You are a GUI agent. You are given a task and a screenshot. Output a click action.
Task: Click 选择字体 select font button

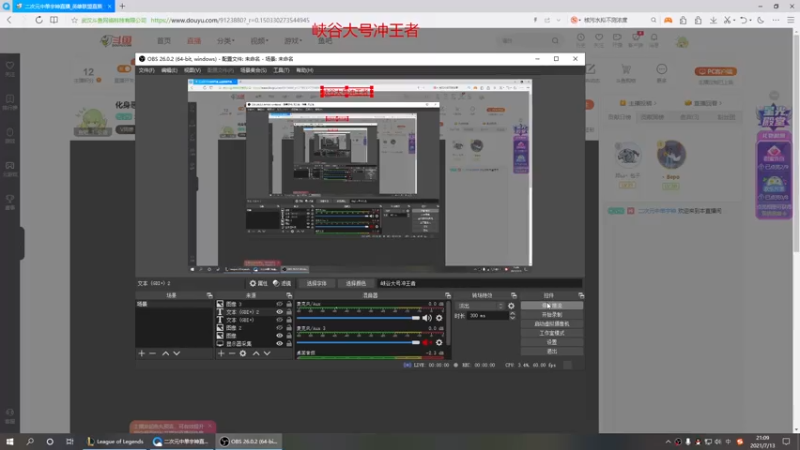coord(316,283)
